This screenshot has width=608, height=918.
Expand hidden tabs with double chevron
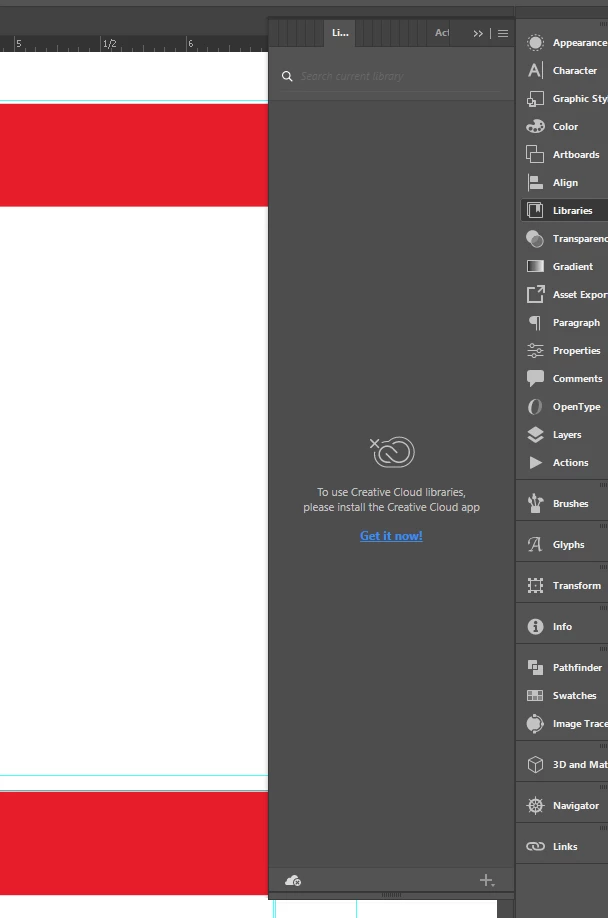click(478, 33)
